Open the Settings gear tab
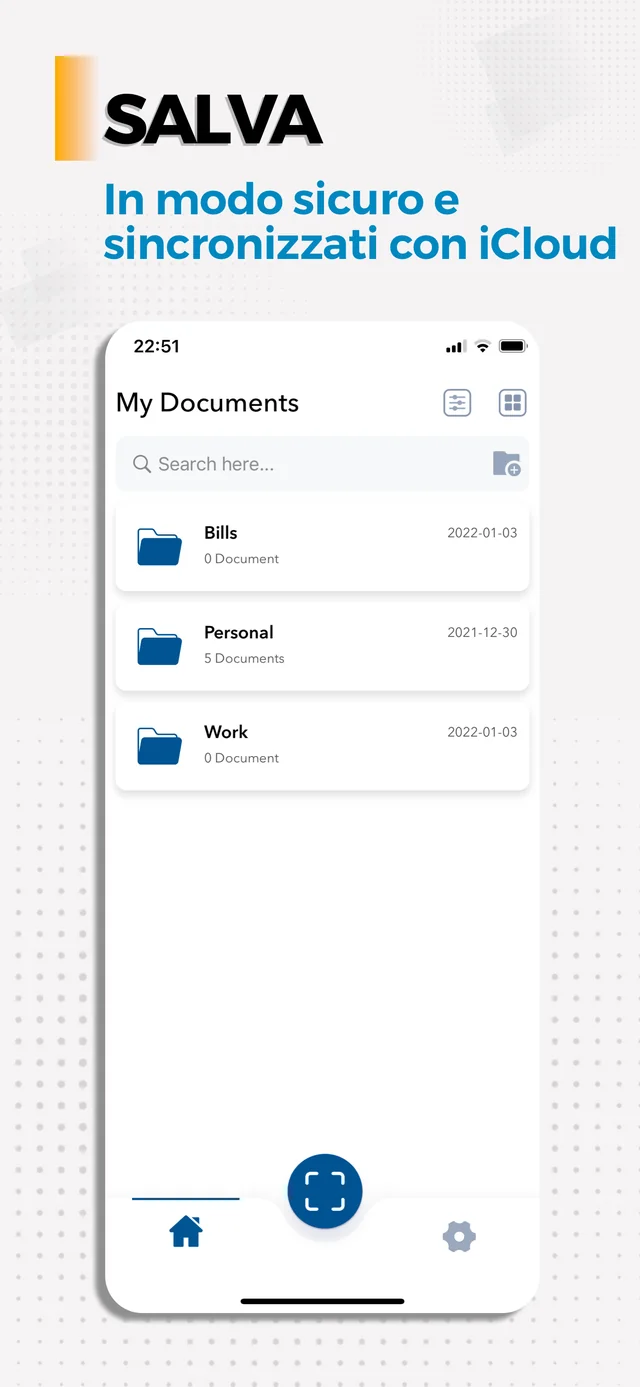The image size is (640, 1387). (x=459, y=1237)
